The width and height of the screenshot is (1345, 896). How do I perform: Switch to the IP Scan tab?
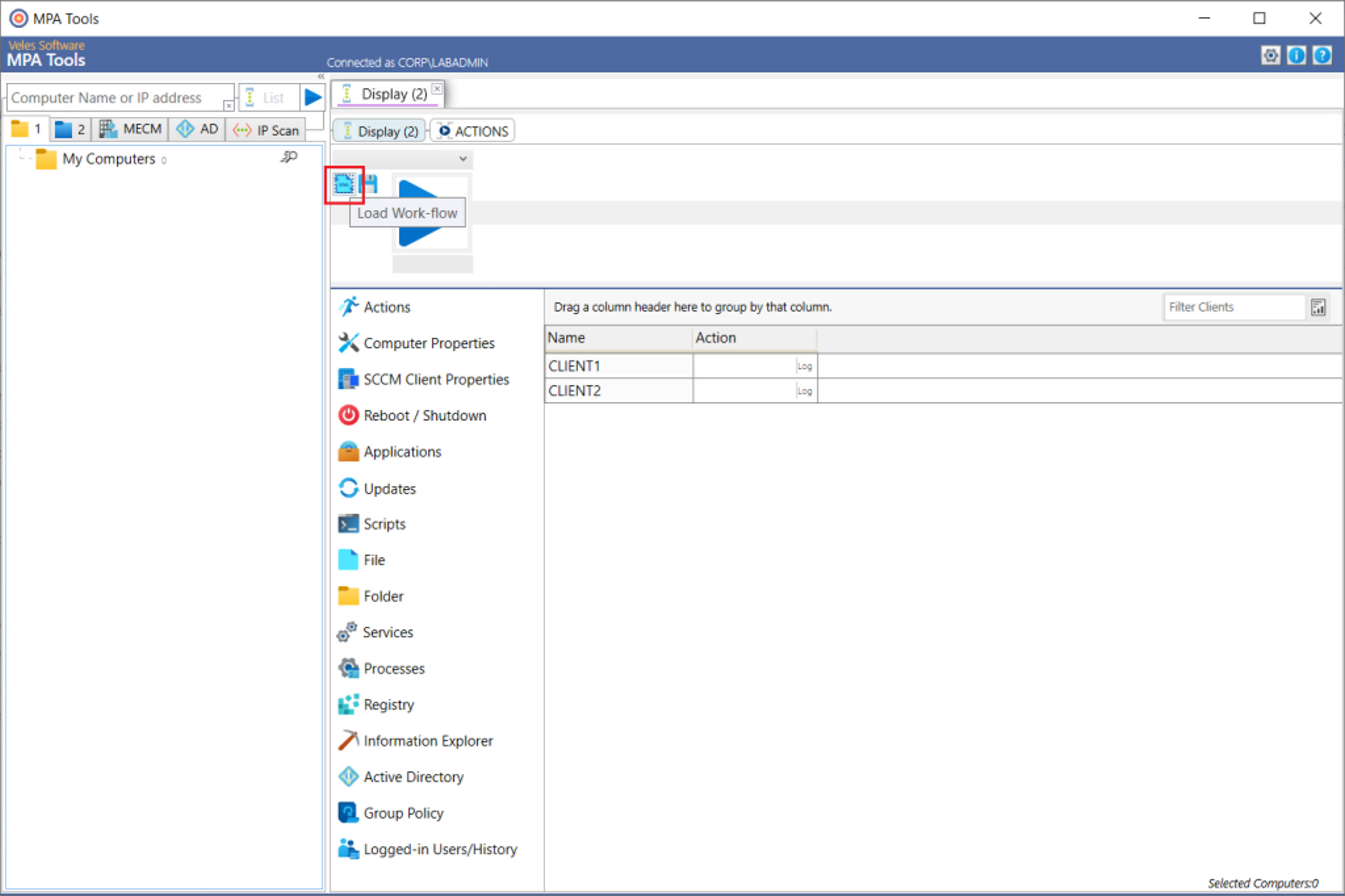266,130
